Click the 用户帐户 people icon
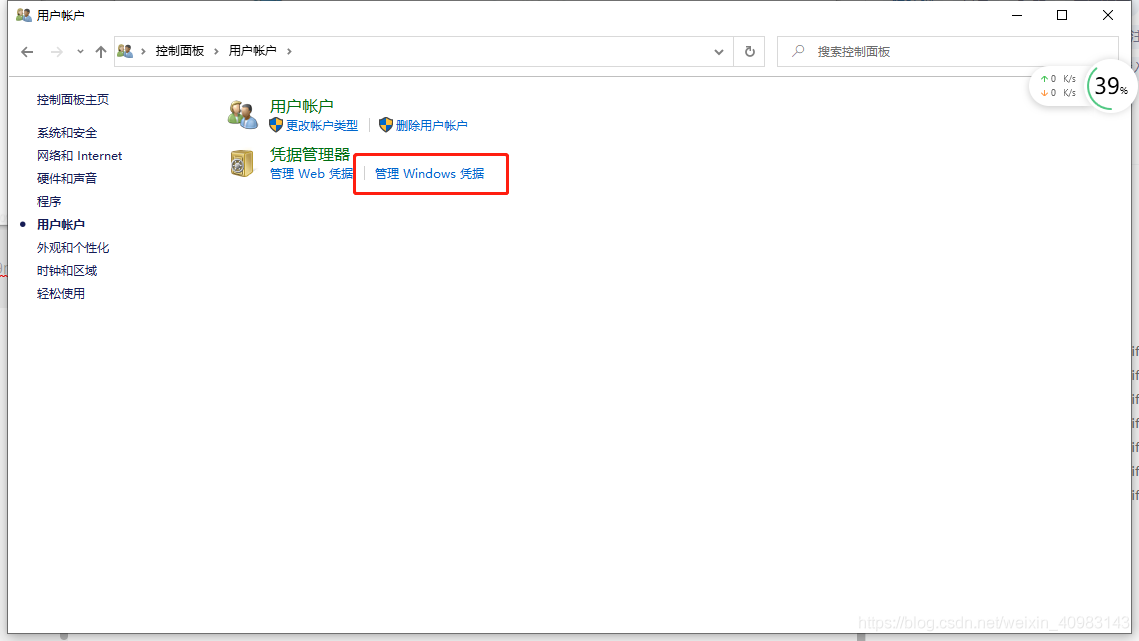1139x641 pixels. pos(243,115)
